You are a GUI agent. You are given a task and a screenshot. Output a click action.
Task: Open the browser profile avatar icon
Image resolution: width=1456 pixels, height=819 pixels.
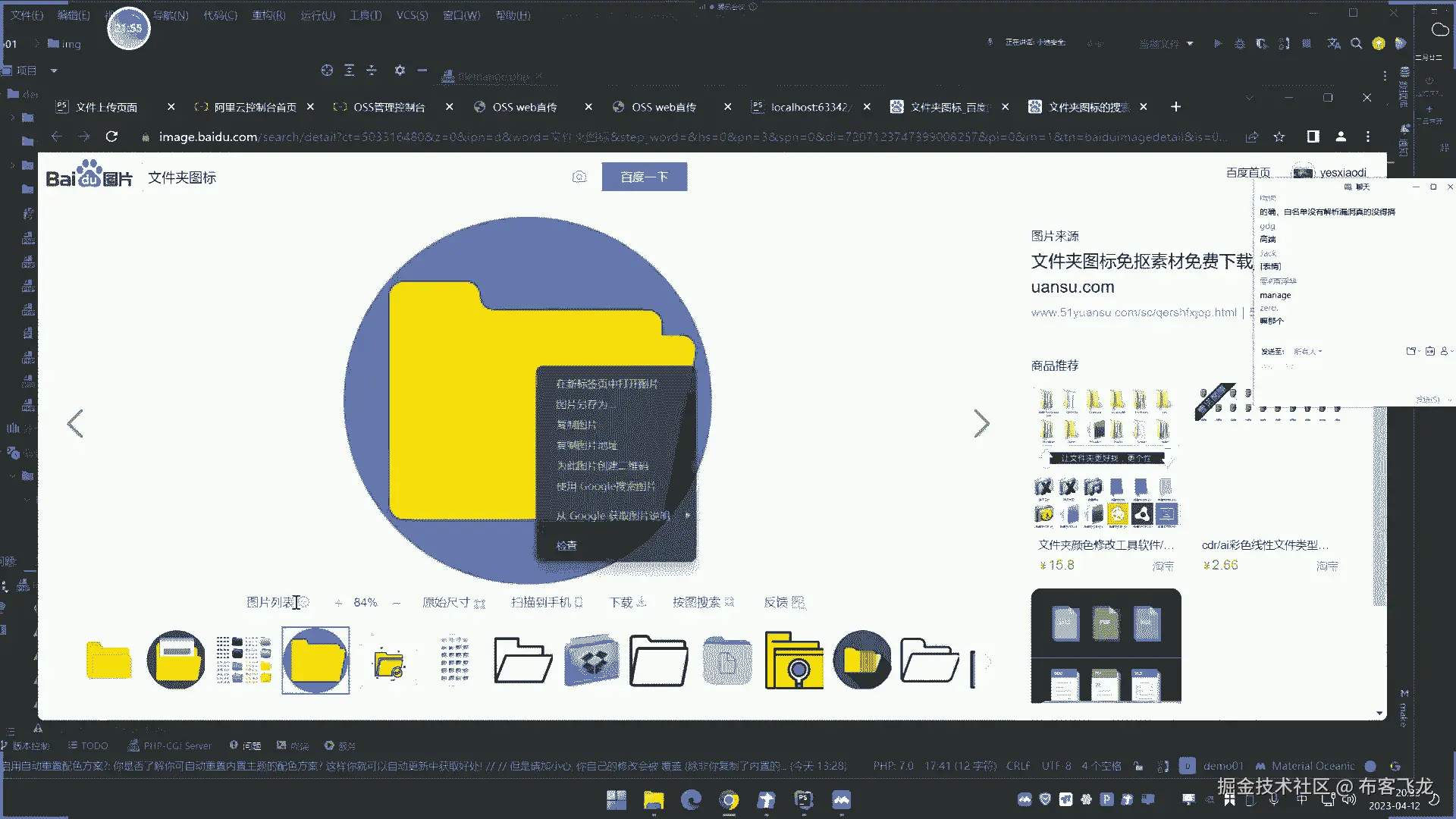point(1341,136)
